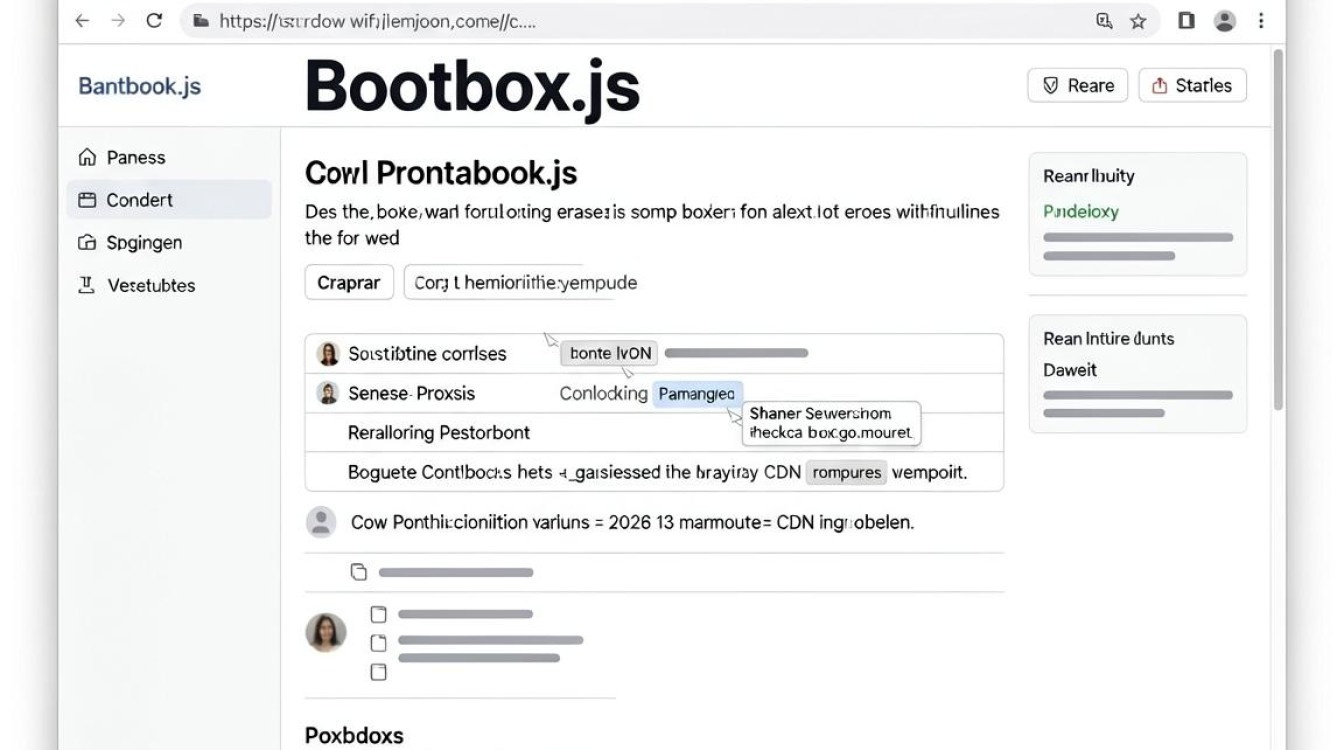Click the page vertical scrollbar
This screenshot has width=1344, height=750.
coord(1278,228)
